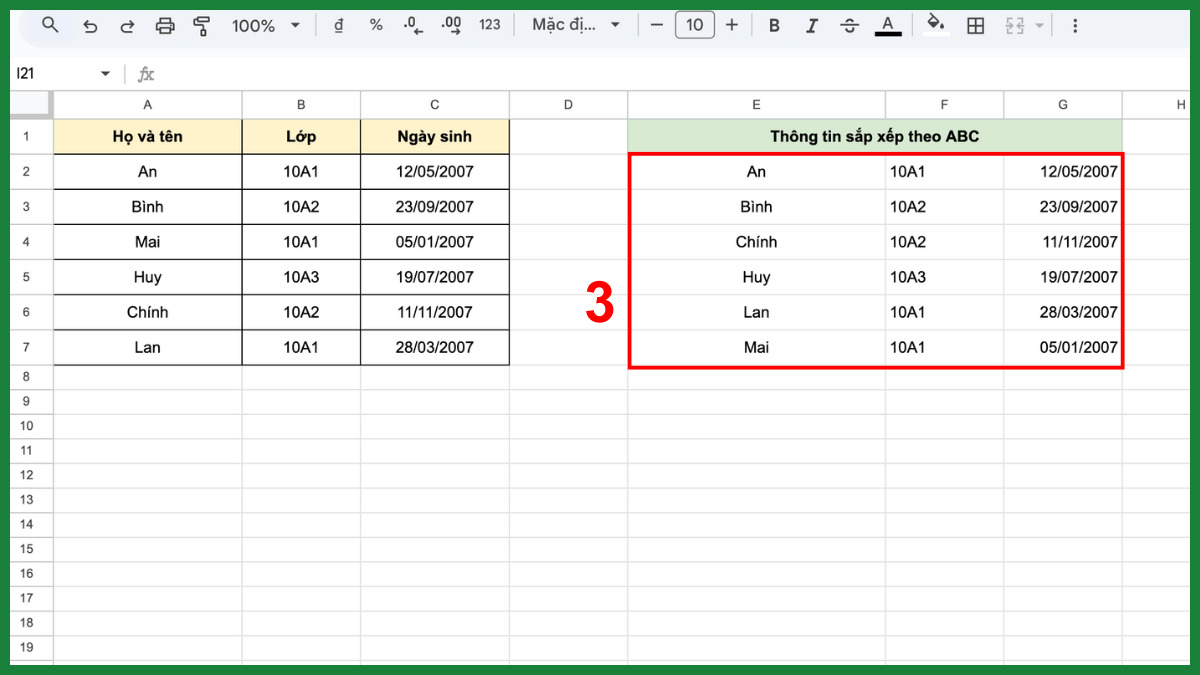Open more toolbar options
Image resolution: width=1200 pixels, height=675 pixels.
pos(1075,24)
